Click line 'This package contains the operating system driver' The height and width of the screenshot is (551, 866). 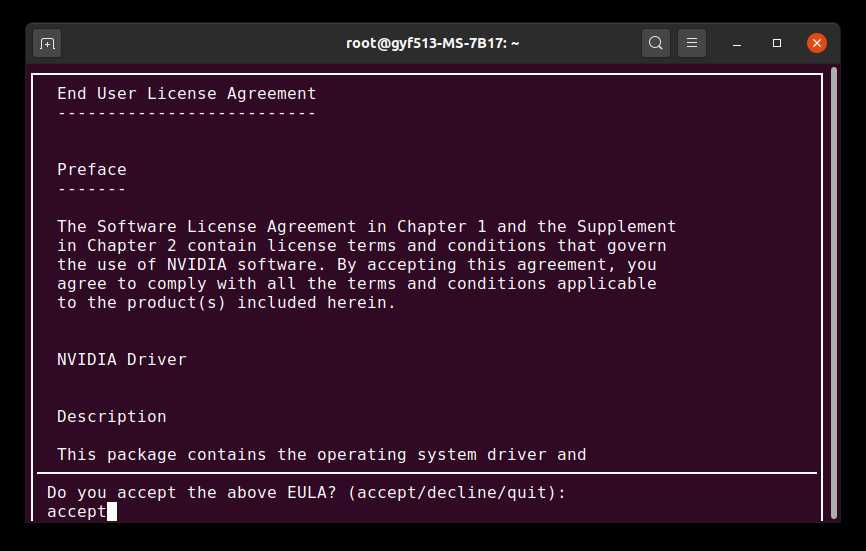tap(321, 454)
